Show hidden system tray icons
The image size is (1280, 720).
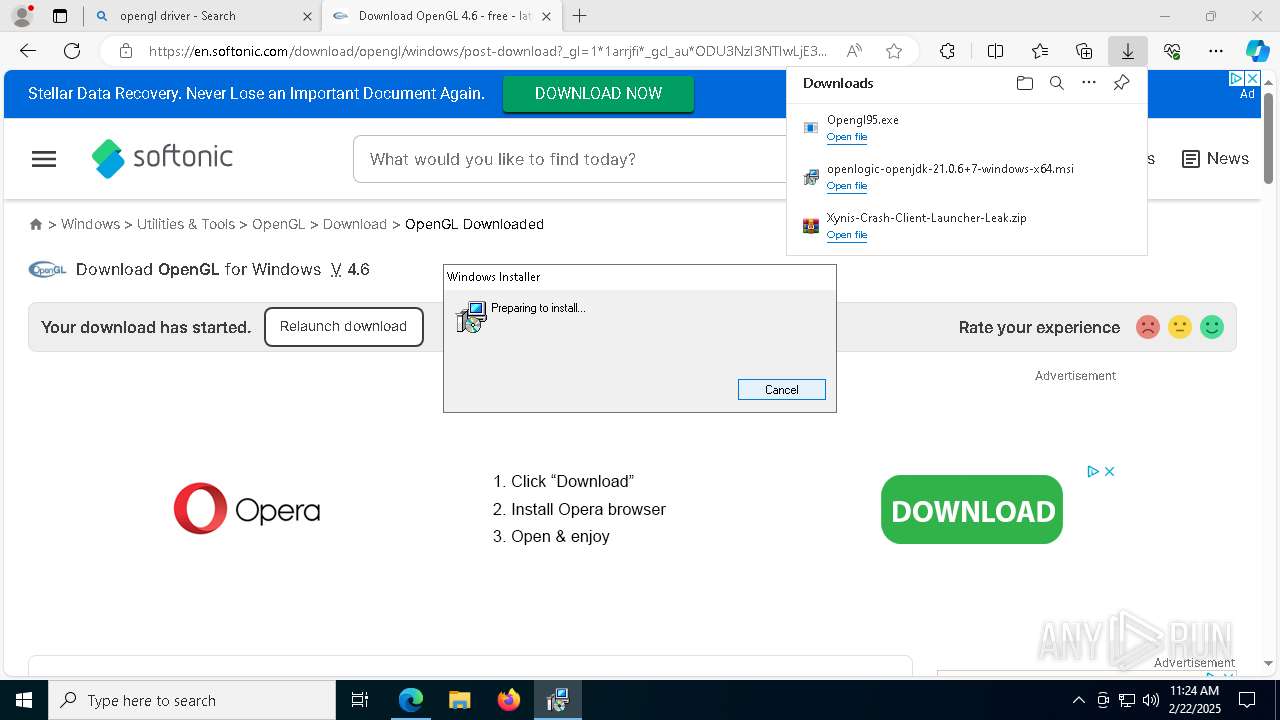1078,700
